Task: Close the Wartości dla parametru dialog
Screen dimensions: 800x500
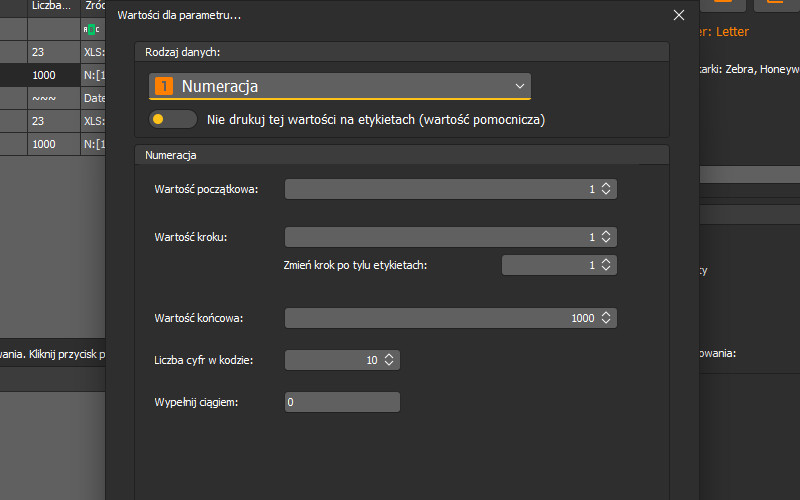Action: point(679,15)
